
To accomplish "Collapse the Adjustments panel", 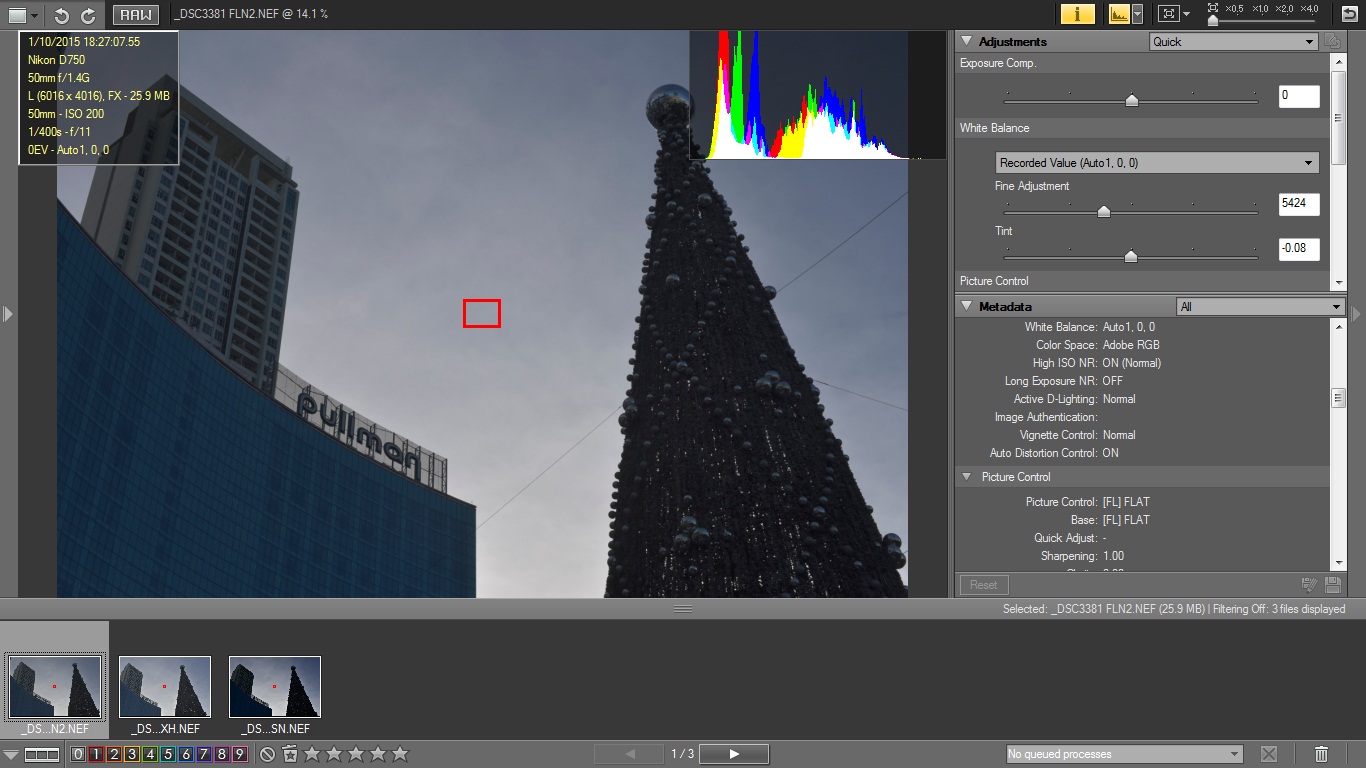I will (967, 42).
